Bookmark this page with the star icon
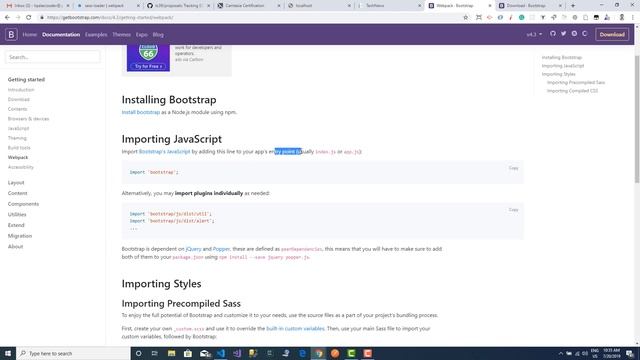The image size is (640, 360). pyautogui.click(x=466, y=18)
